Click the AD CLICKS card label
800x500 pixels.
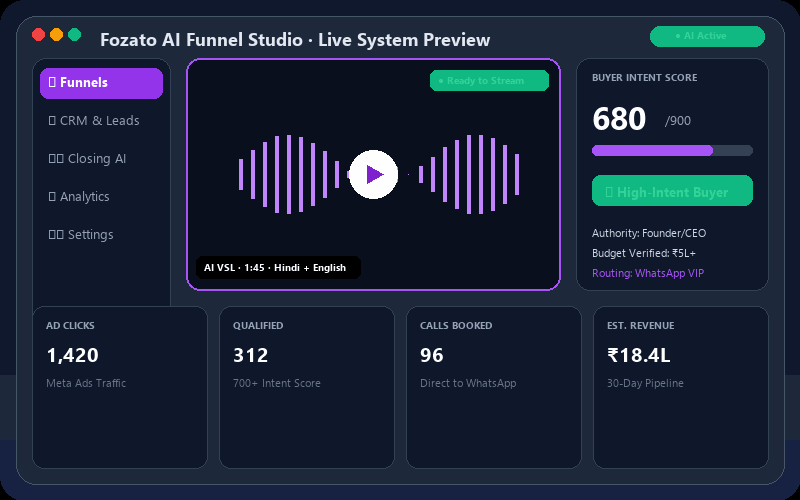[x=70, y=326]
